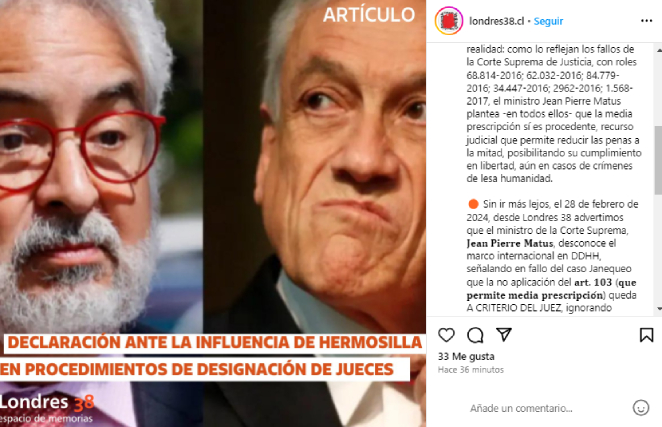Click the caption scrollbar up arrow
The height and width of the screenshot is (427, 662).
[659, 50]
